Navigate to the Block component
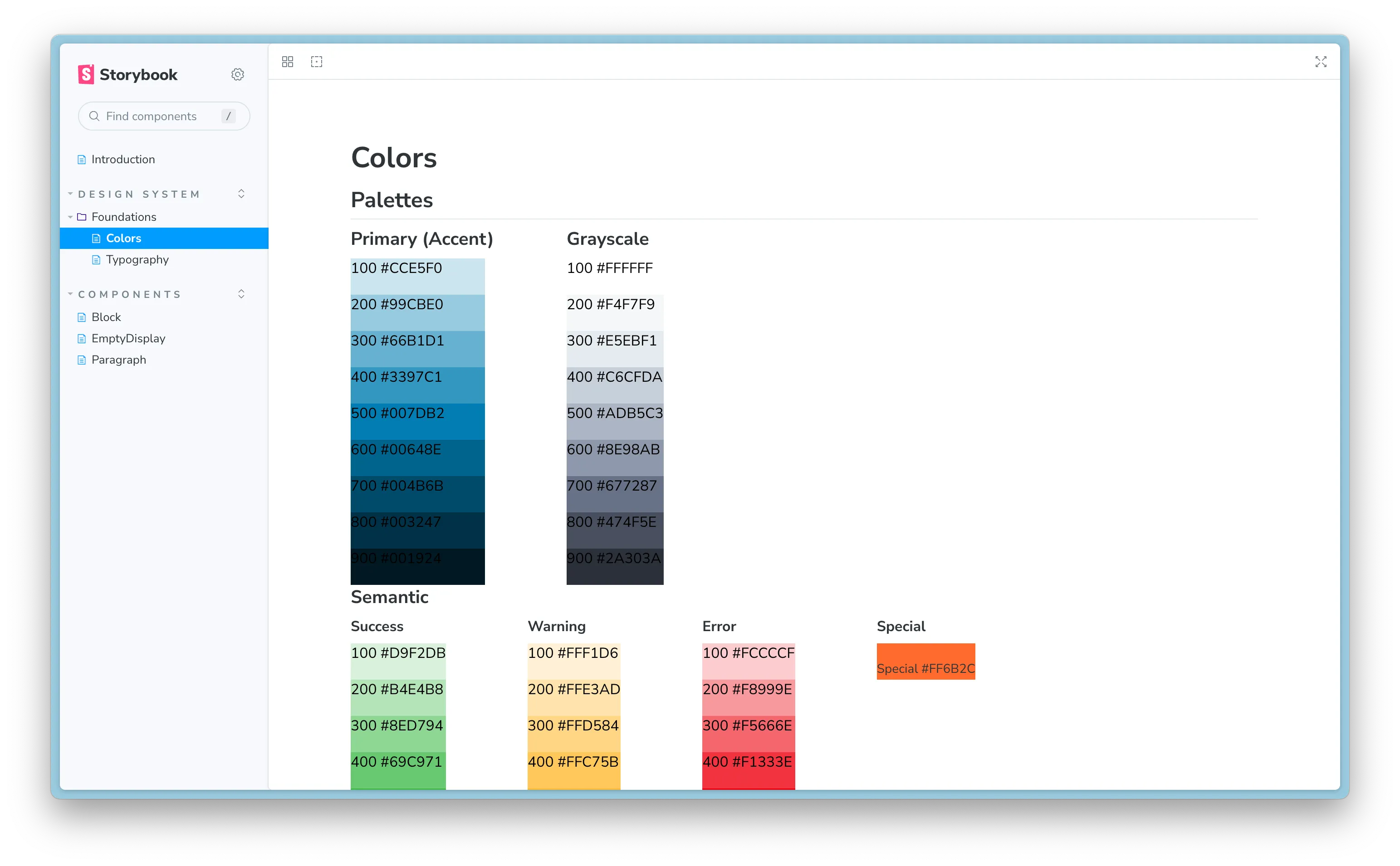The width and height of the screenshot is (1400, 866). (107, 317)
